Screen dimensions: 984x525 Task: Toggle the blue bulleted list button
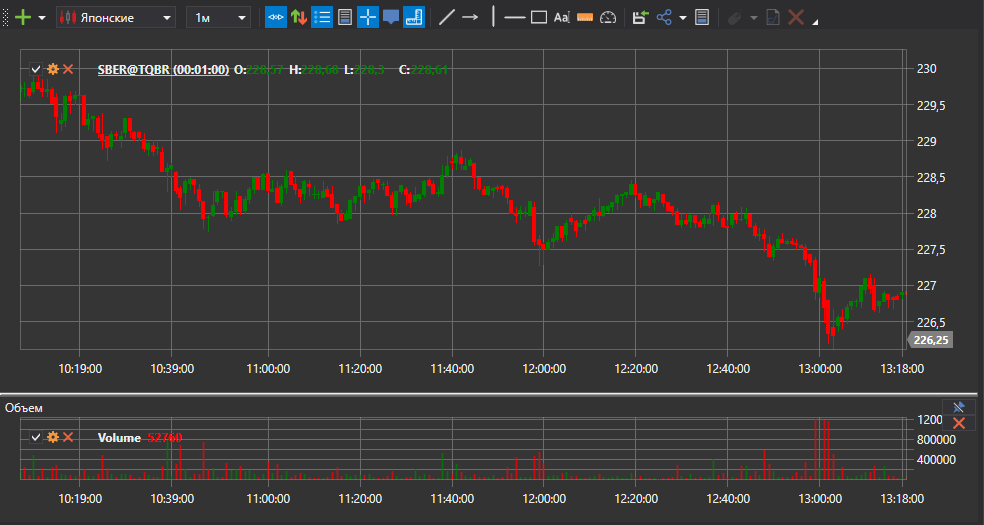[x=322, y=17]
